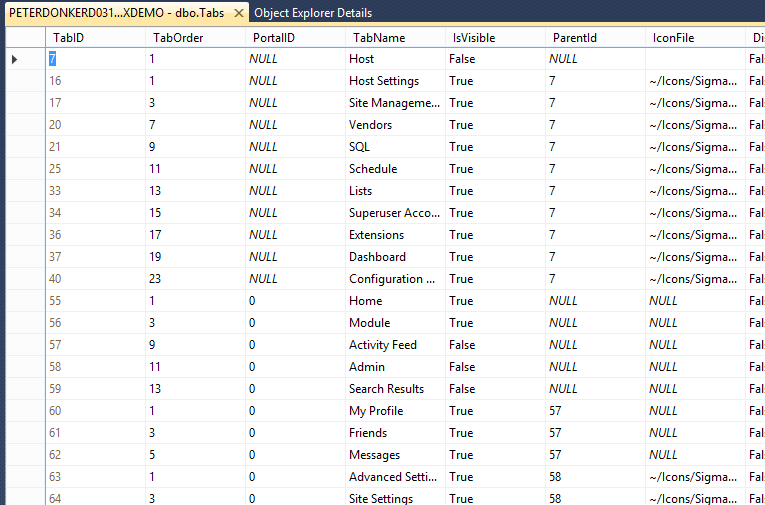Select TabID cell with value 21

coord(96,147)
